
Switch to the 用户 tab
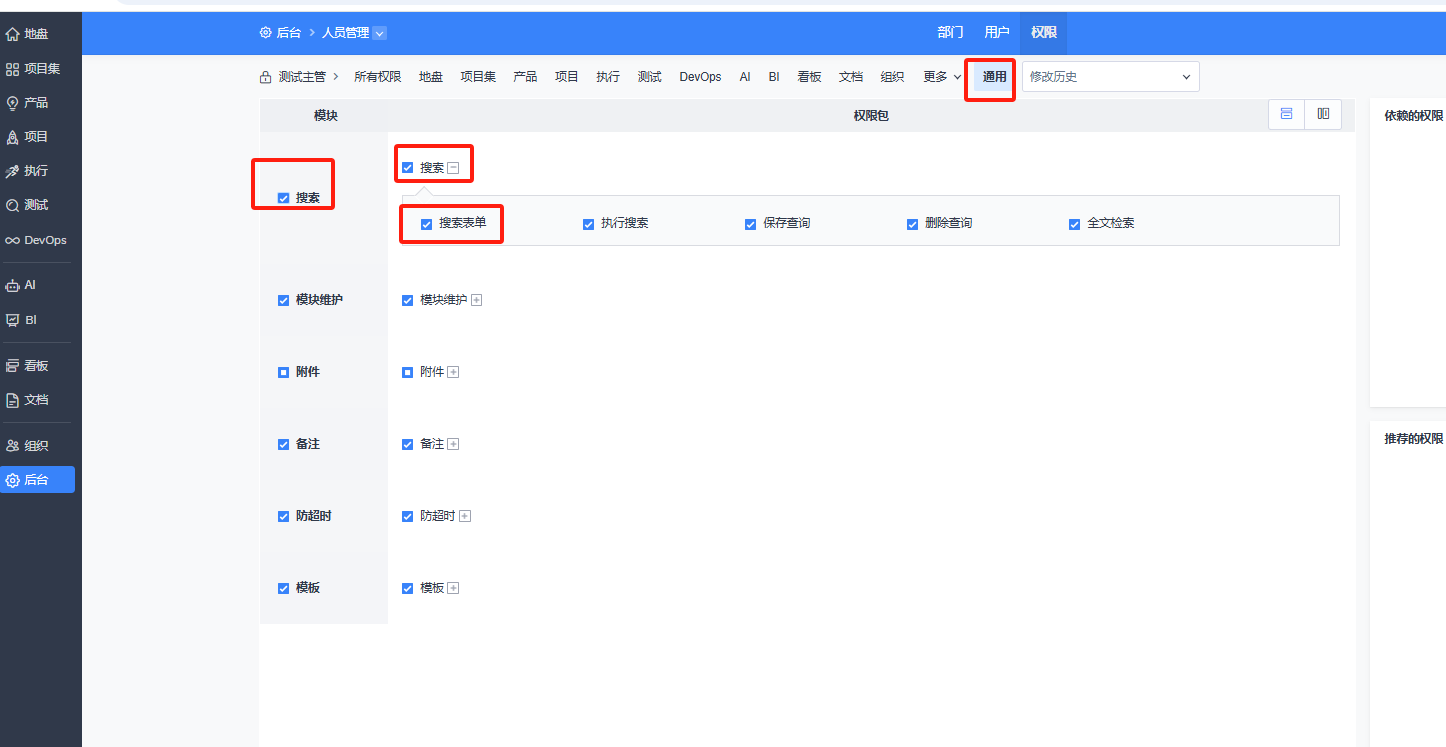997,33
